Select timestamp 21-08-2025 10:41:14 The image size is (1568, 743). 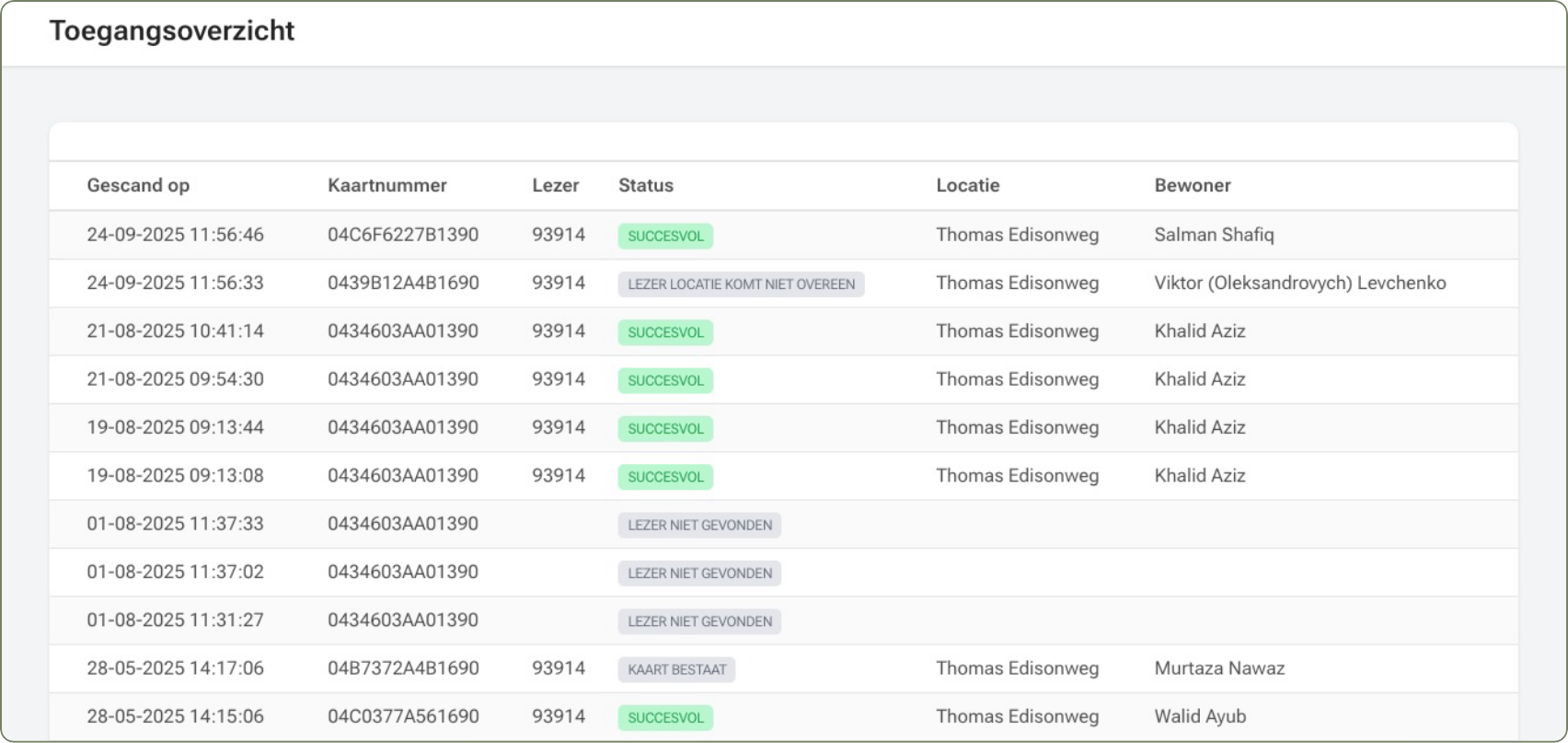click(175, 331)
